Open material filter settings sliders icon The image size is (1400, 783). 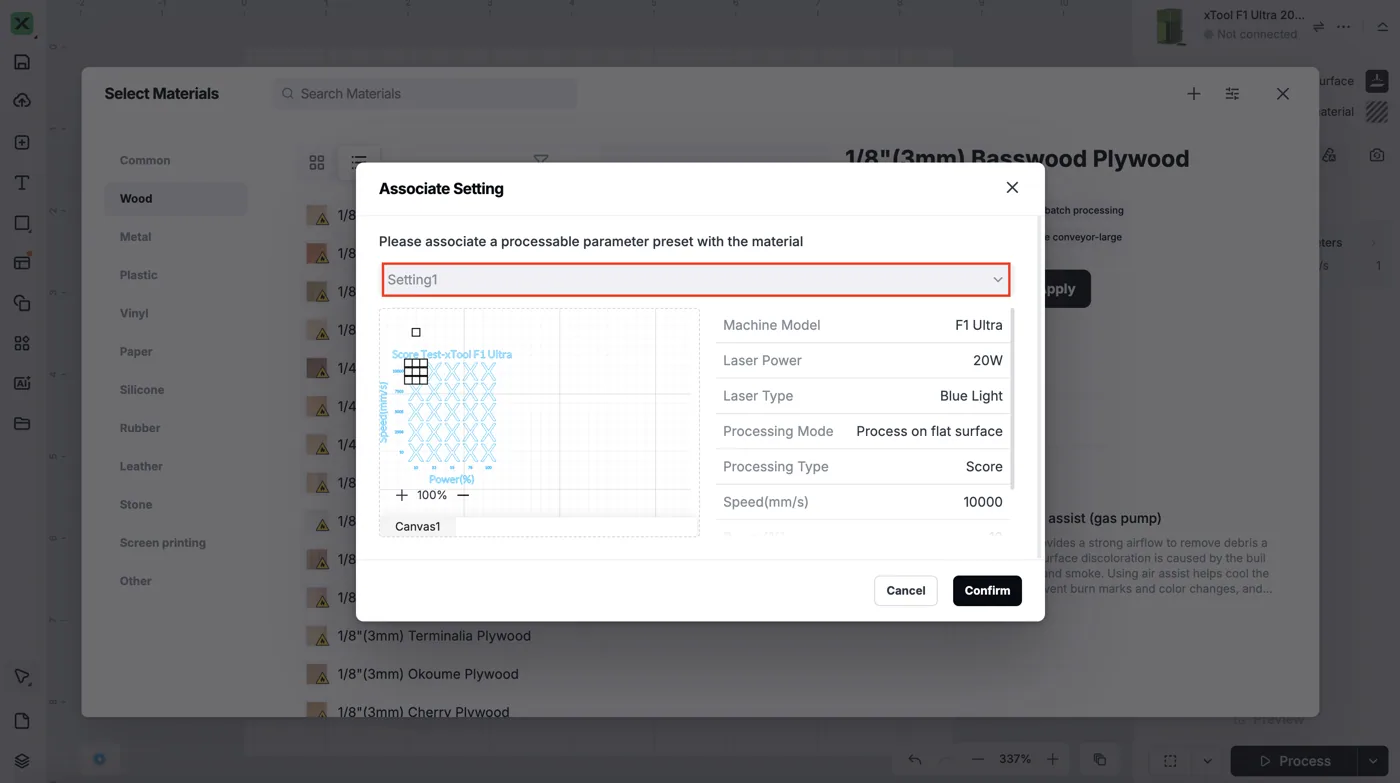pyautogui.click(x=1232, y=94)
